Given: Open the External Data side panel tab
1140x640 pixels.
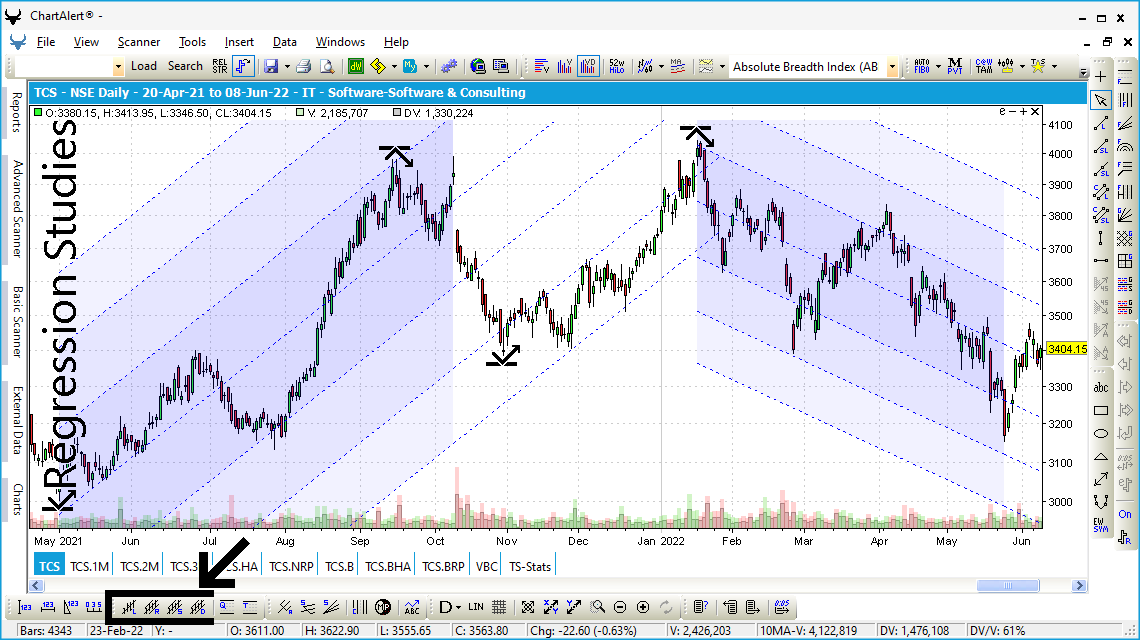Looking at the screenshot, I should (x=16, y=420).
